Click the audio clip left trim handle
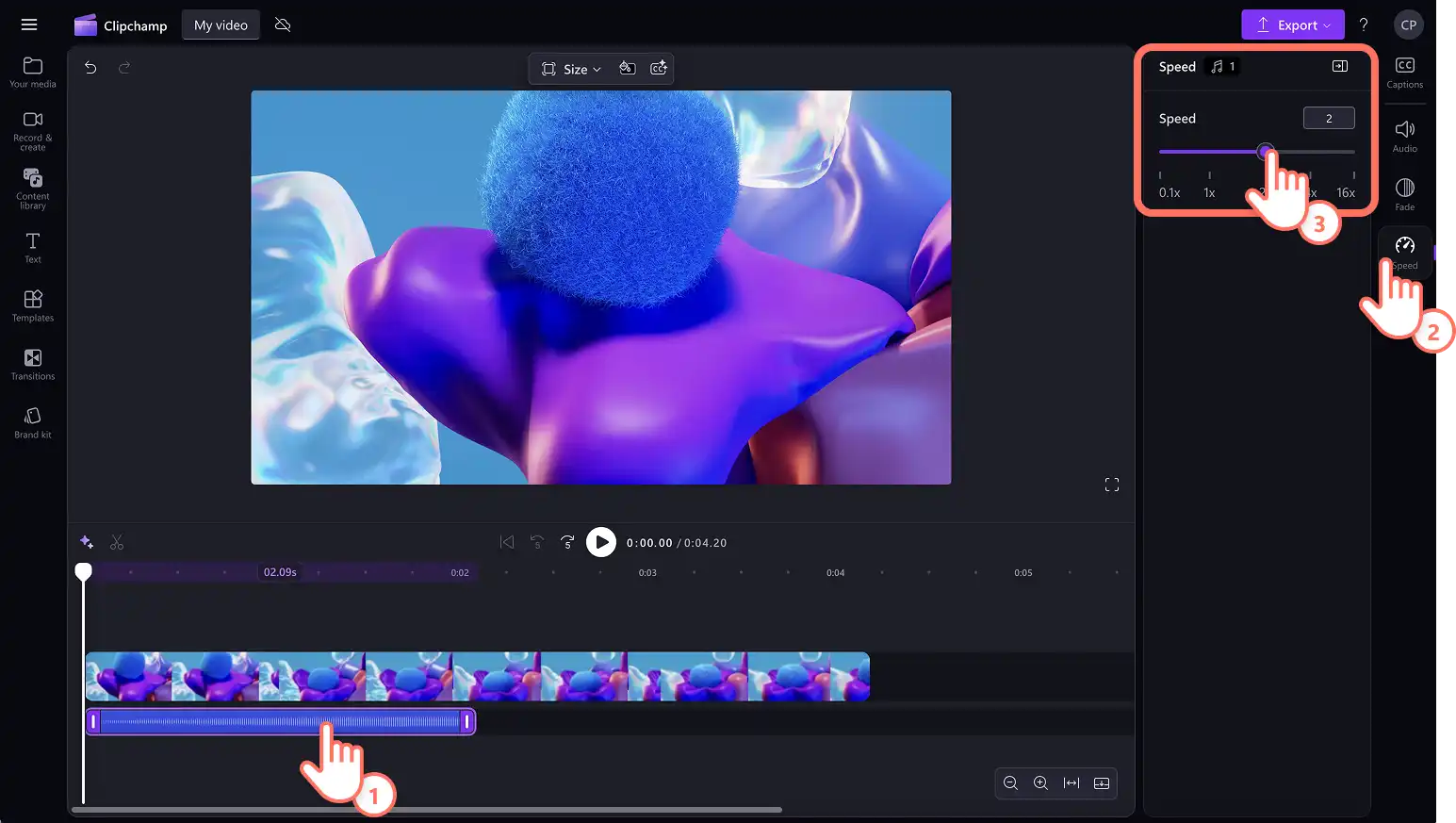The height and width of the screenshot is (823, 1456). coord(93,722)
